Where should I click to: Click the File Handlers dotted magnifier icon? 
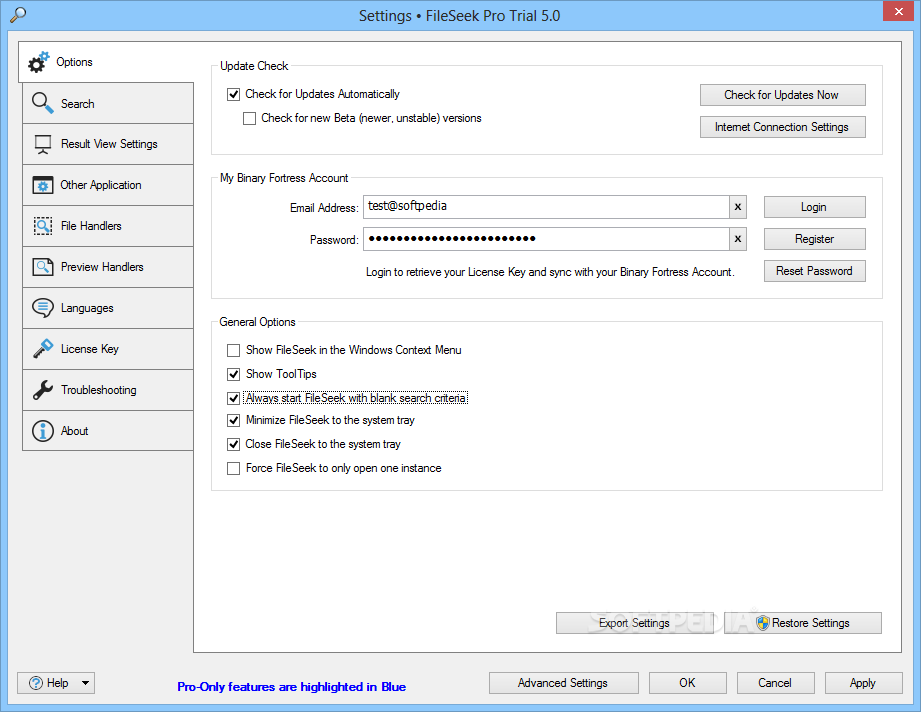tap(42, 226)
